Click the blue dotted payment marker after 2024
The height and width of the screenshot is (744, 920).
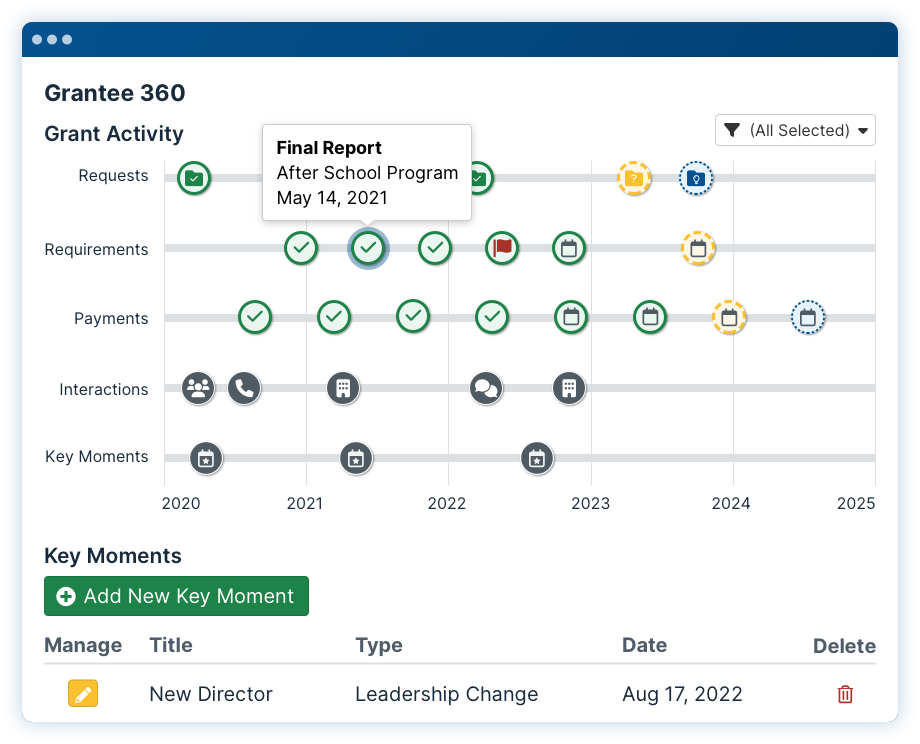tap(808, 317)
